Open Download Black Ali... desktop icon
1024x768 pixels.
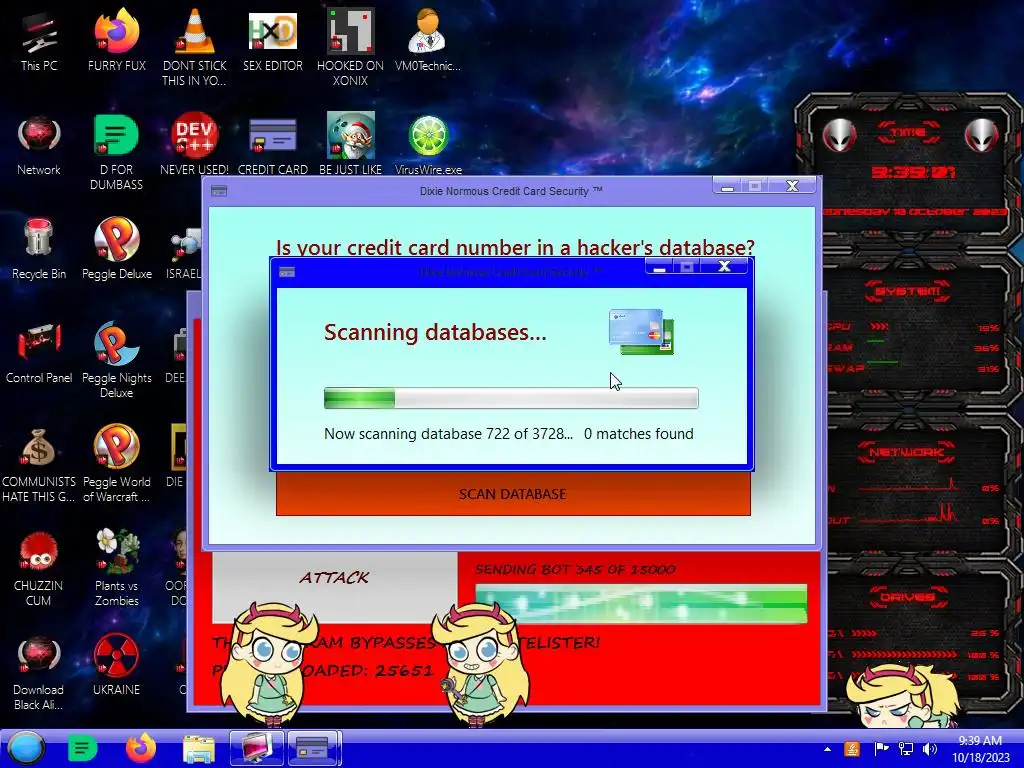click(x=39, y=673)
